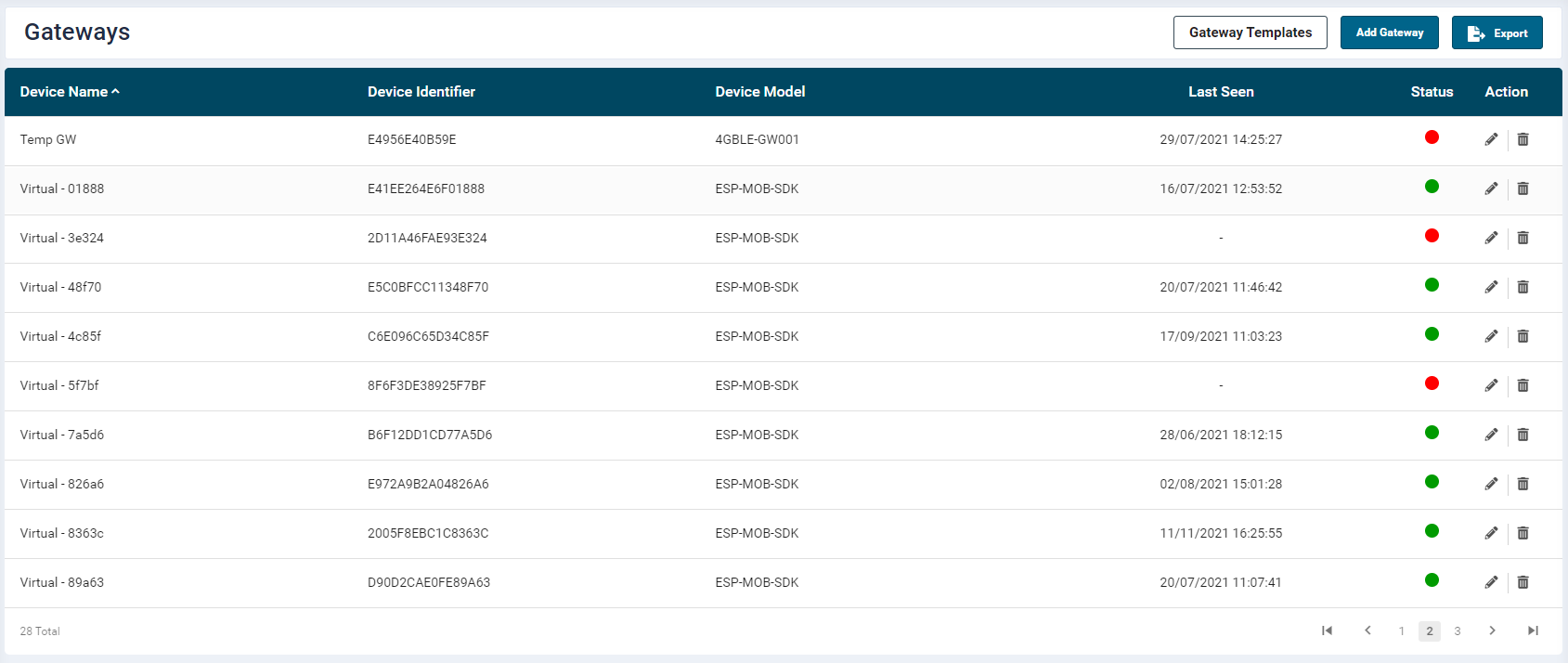Viewport: 1568px width, 663px height.
Task: Sort by Device Model column header
Action: coord(759,92)
